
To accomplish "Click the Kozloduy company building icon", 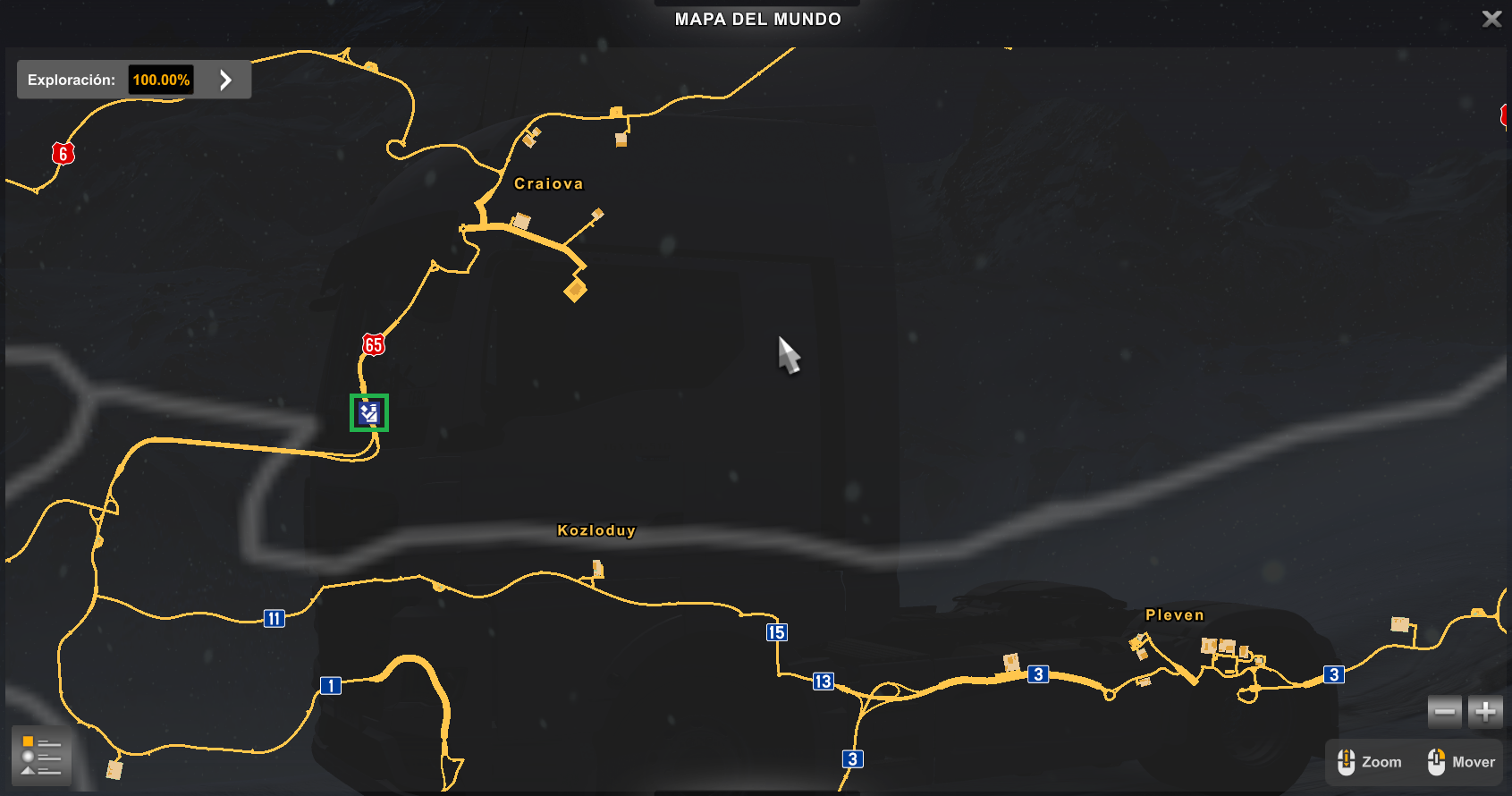I will [x=597, y=569].
